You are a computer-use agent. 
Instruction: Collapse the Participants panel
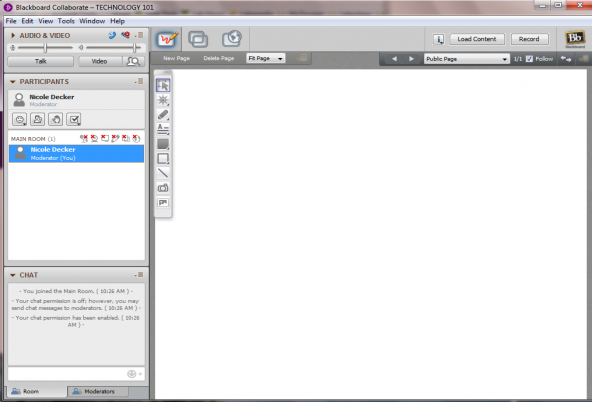(x=13, y=82)
